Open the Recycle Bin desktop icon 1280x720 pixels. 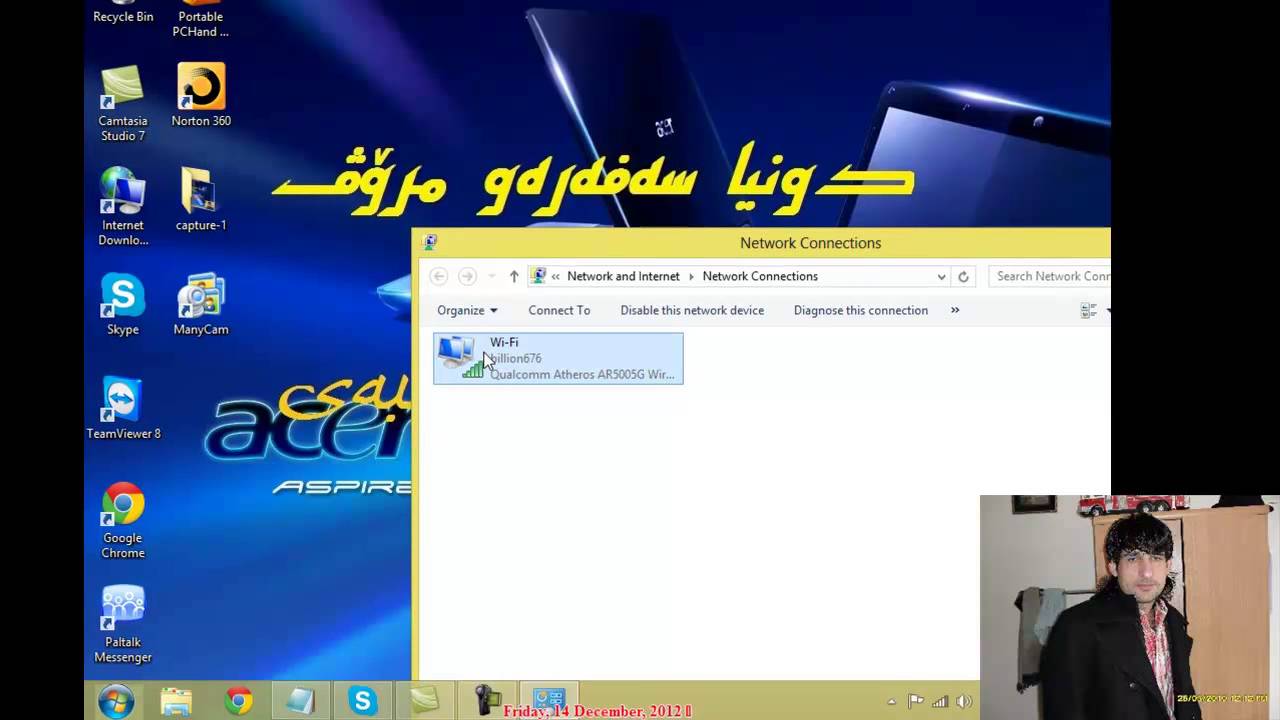coord(123,12)
